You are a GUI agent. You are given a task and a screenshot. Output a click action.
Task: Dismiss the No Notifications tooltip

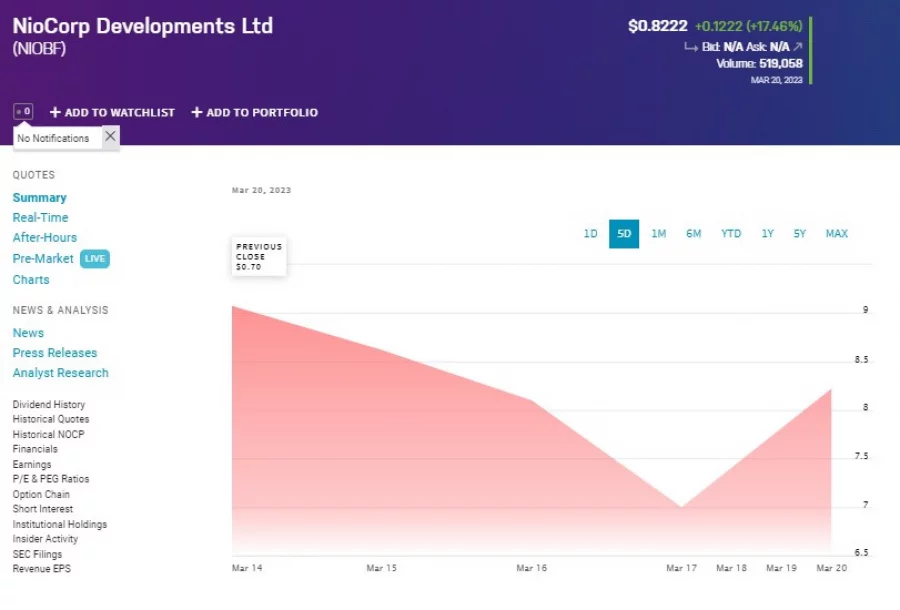110,136
